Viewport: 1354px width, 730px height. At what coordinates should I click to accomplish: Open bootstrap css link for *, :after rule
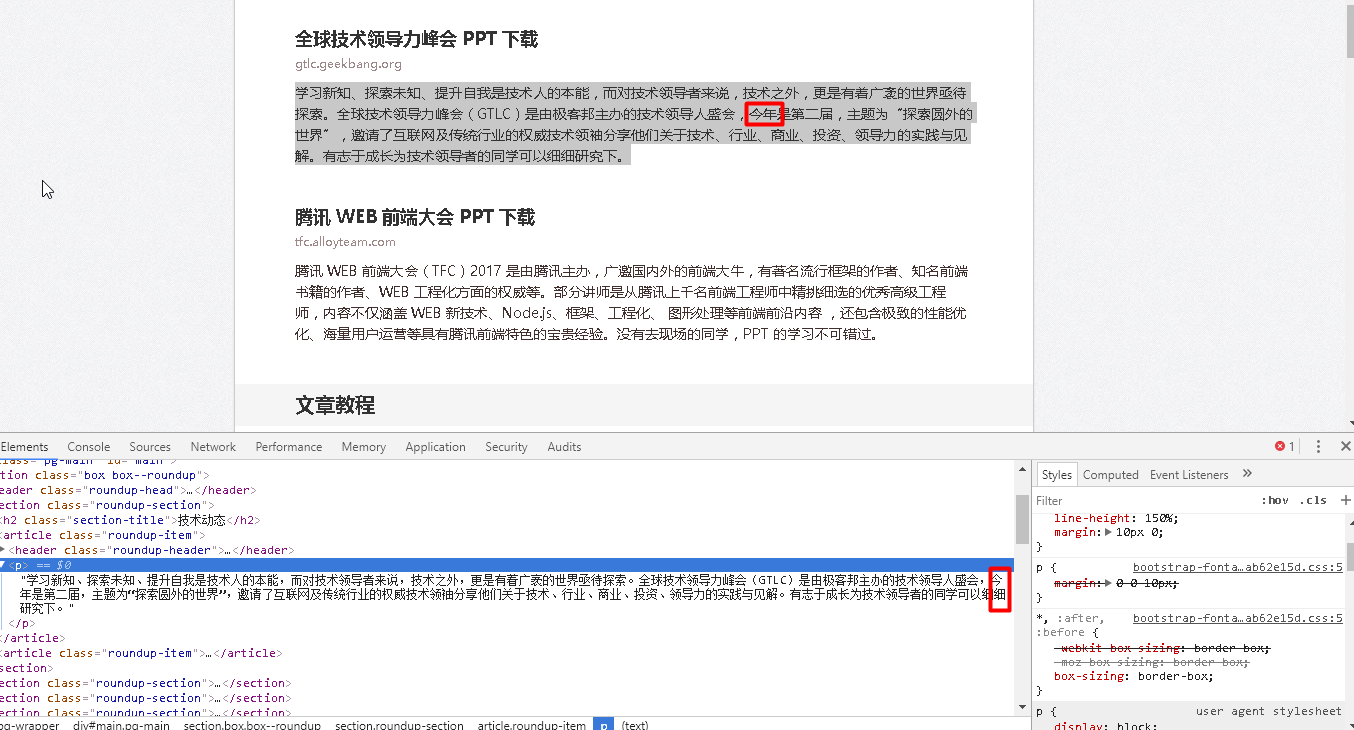[x=1237, y=618]
